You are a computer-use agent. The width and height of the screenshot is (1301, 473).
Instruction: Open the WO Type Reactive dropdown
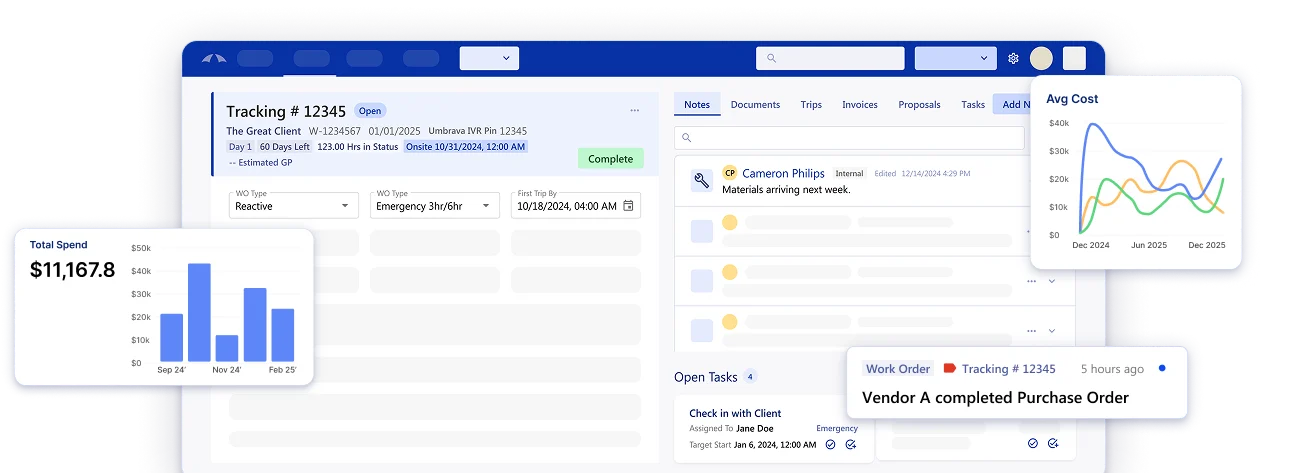[294, 205]
